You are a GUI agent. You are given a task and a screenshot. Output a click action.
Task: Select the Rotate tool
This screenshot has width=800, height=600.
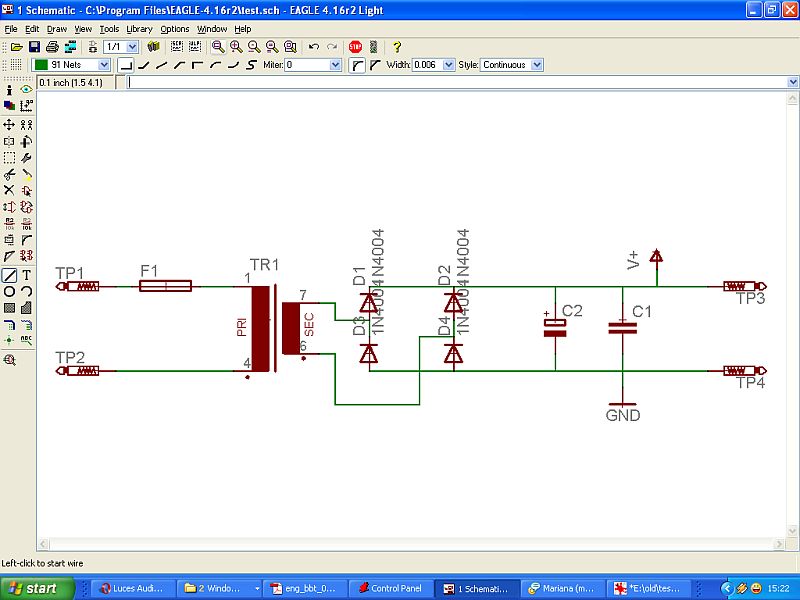click(26, 141)
